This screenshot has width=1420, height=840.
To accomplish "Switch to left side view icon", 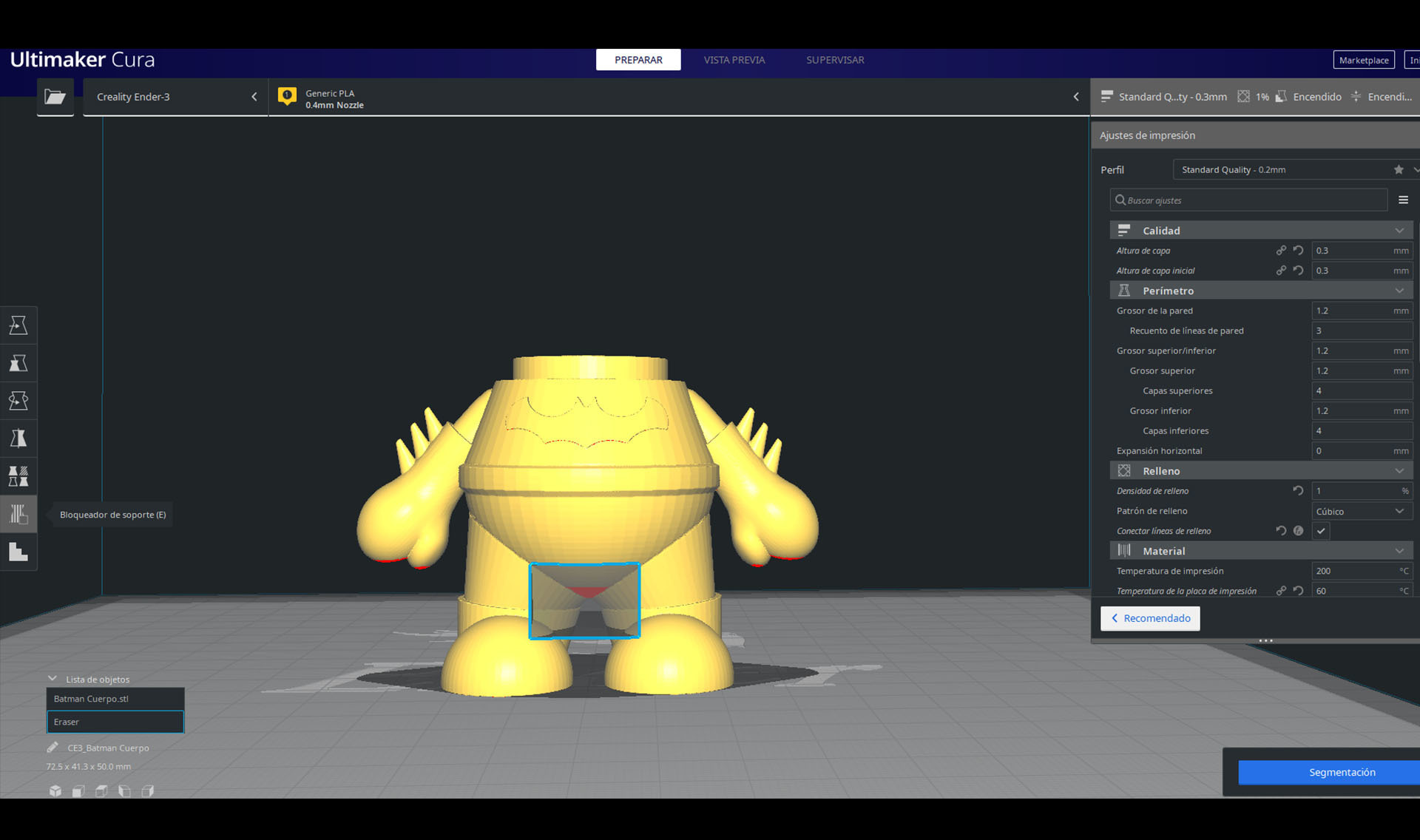I will tap(124, 791).
